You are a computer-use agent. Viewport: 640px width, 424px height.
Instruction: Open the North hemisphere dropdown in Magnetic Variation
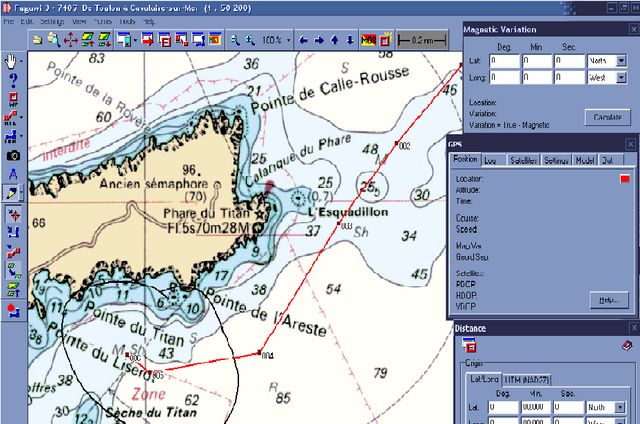pyautogui.click(x=621, y=61)
